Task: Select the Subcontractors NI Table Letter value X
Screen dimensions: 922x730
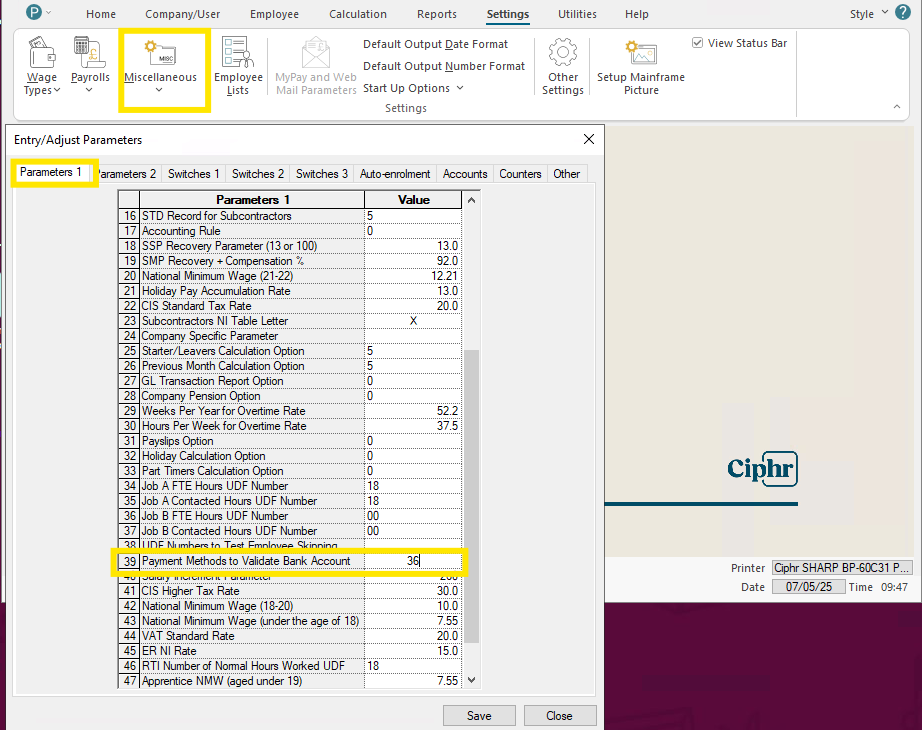Action: point(413,321)
